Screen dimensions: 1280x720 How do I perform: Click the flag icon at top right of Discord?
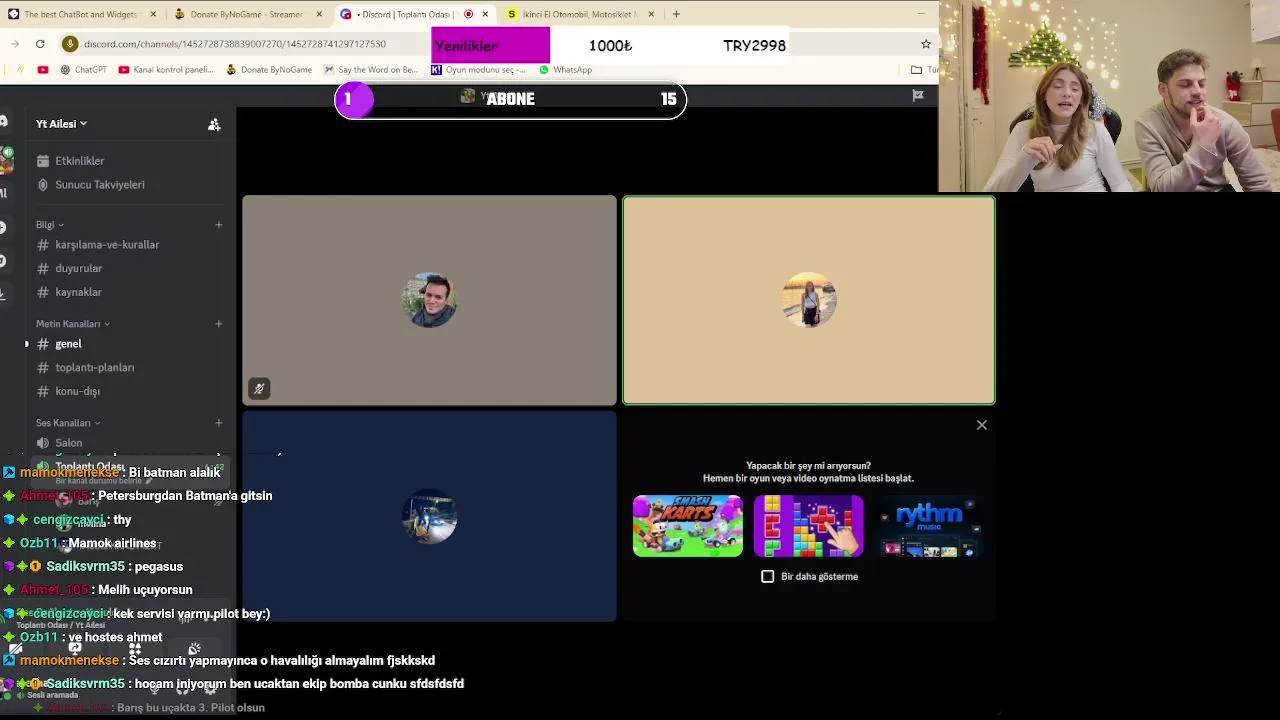coord(918,96)
